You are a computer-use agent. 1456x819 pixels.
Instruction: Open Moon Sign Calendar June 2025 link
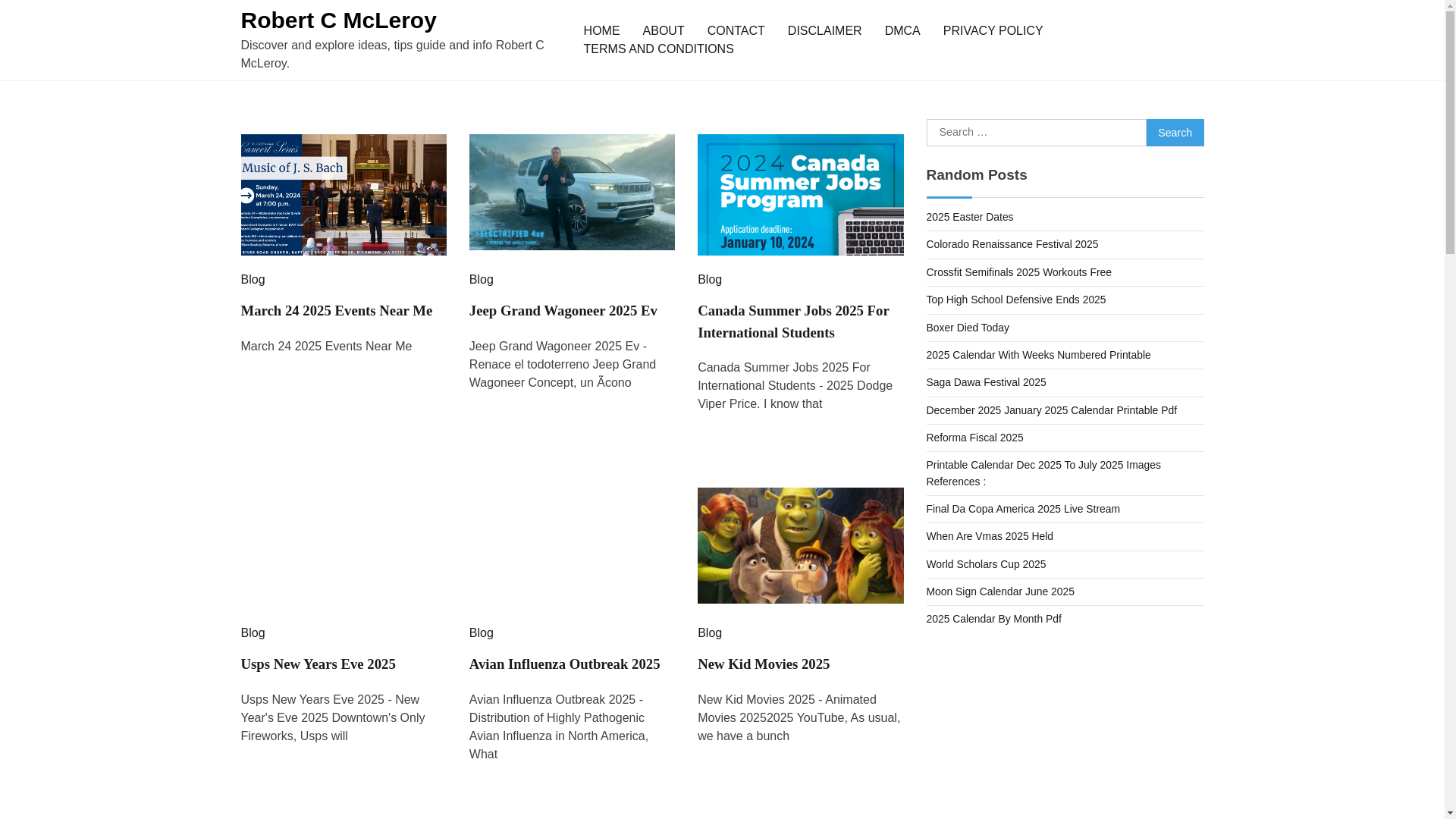[x=1001, y=591]
